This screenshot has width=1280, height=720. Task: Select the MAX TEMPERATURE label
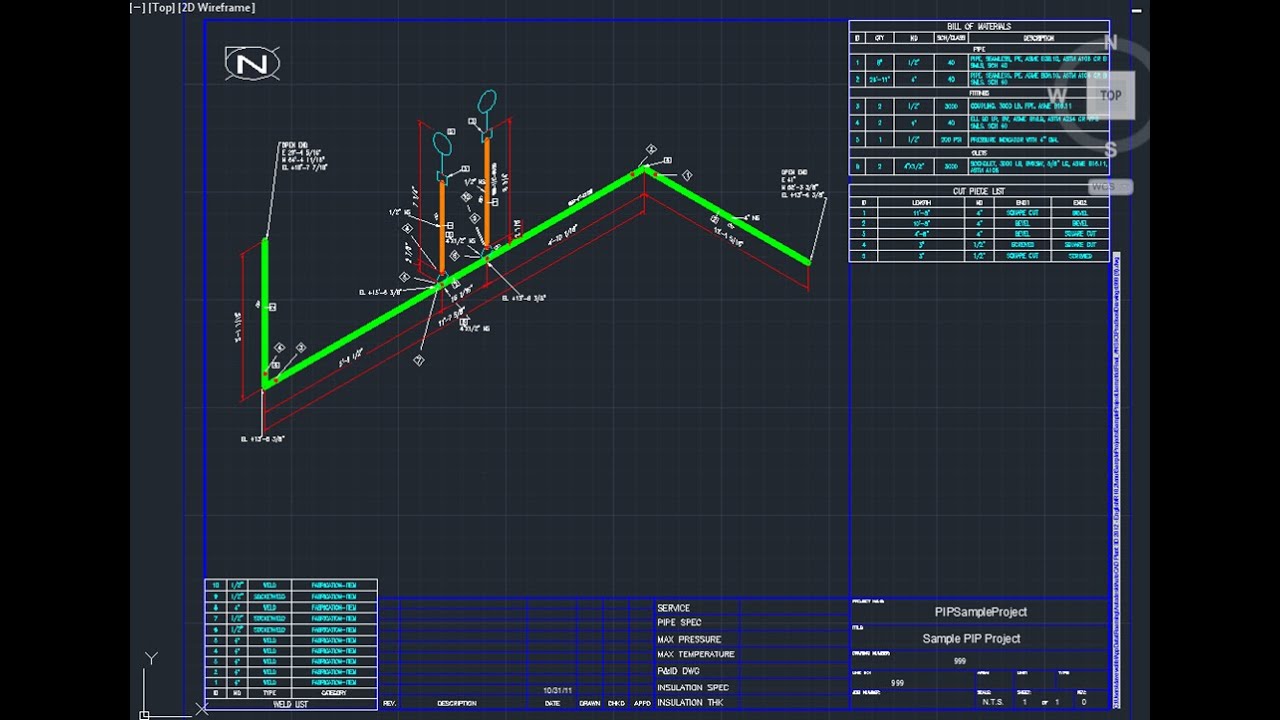coord(696,654)
